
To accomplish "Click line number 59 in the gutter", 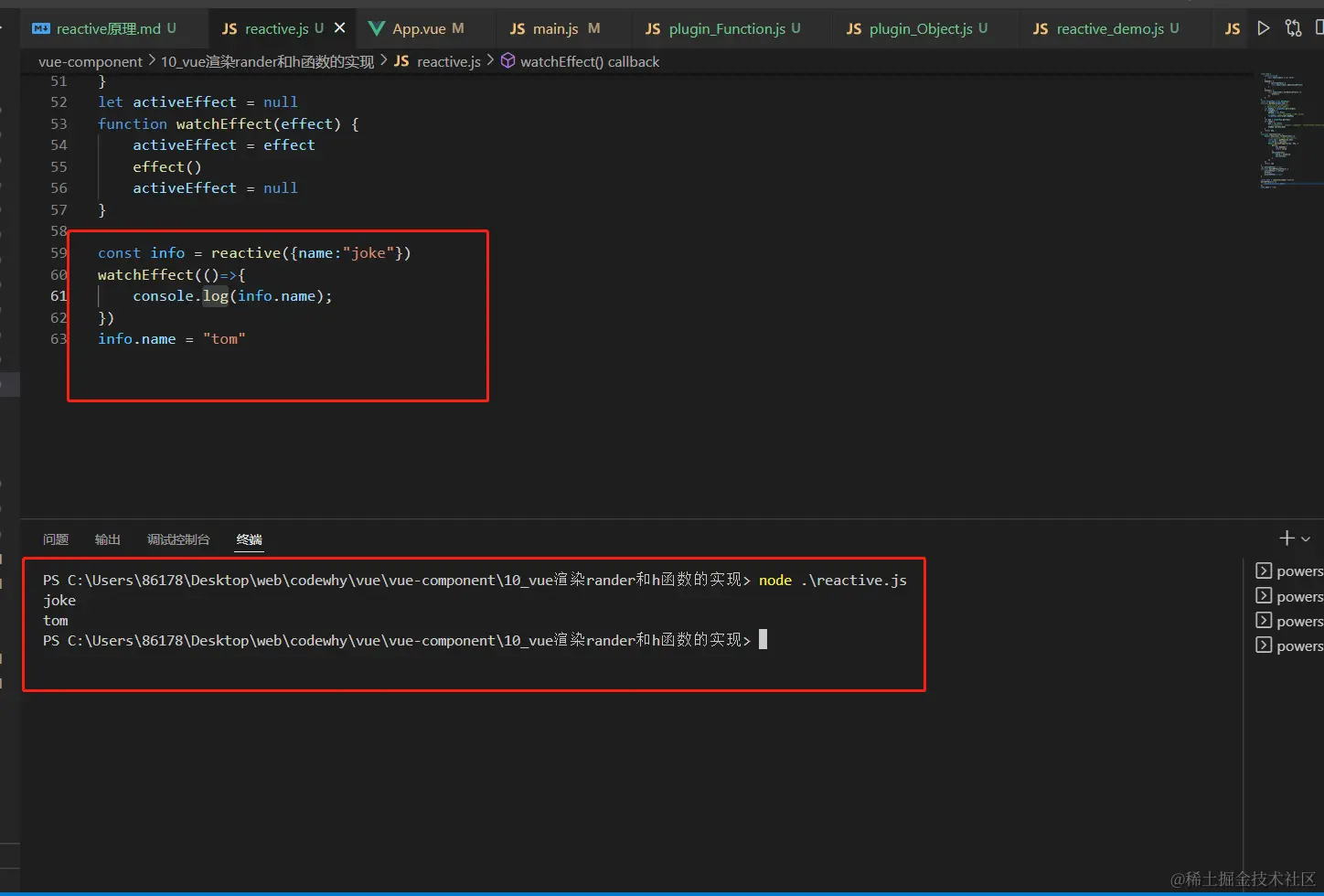I will 59,252.
